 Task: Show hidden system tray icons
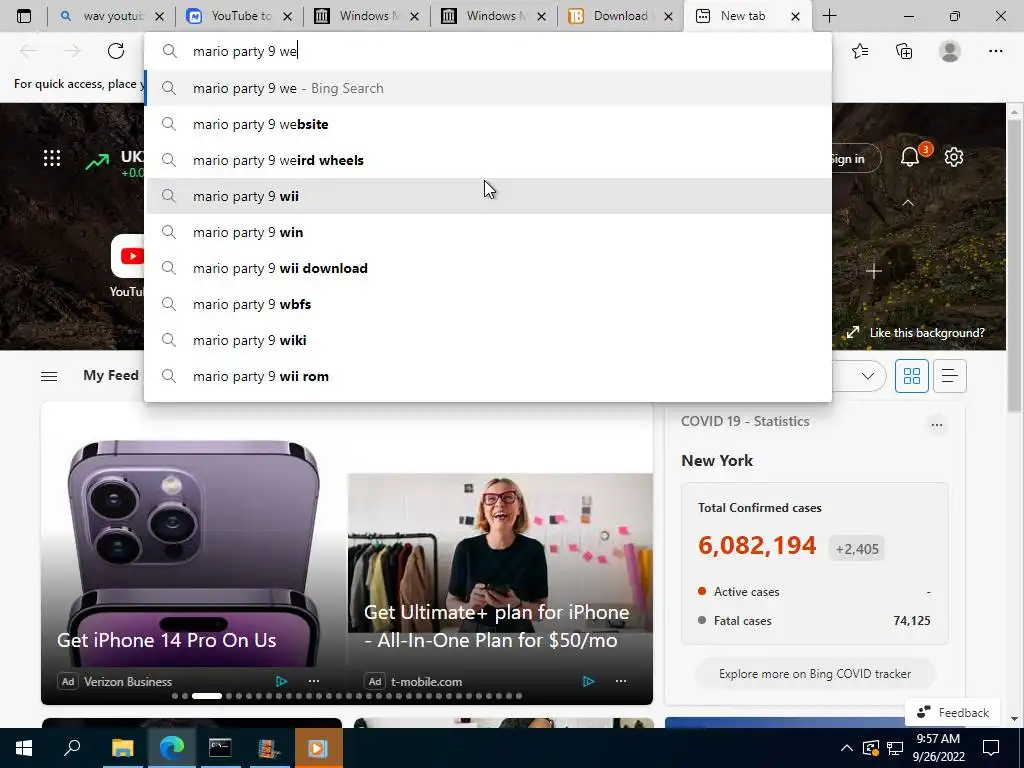tap(846, 748)
